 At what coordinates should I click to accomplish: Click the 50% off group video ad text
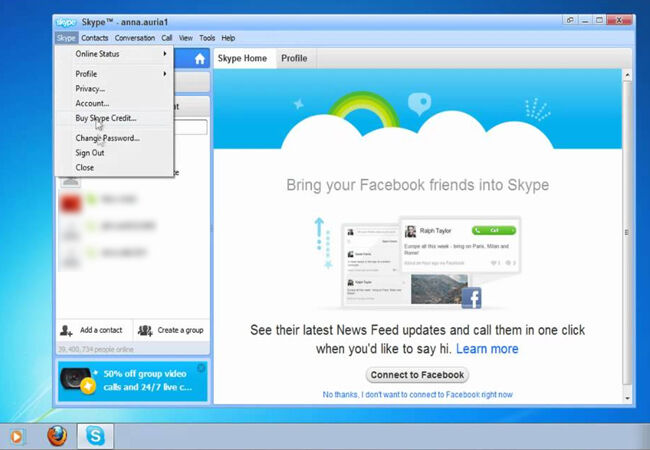pos(148,380)
